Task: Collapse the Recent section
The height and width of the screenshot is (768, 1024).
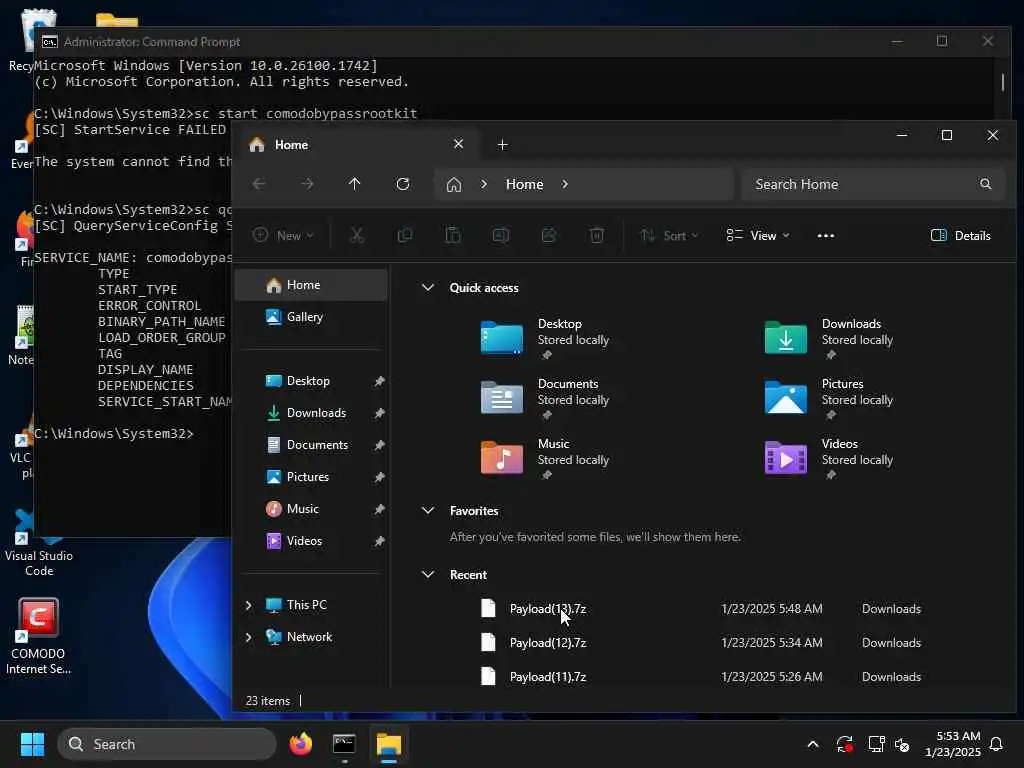Action: pos(428,575)
